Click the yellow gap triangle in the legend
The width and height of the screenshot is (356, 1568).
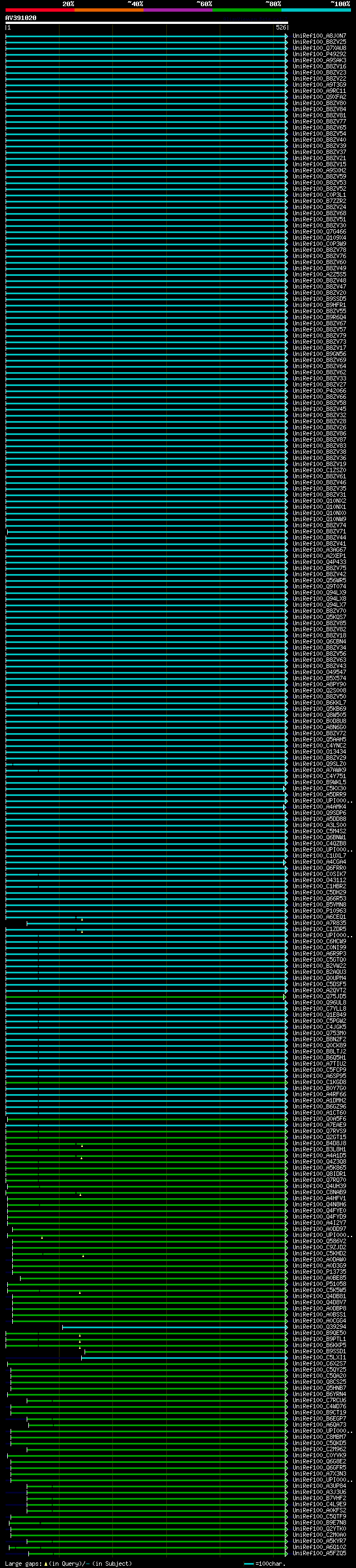[x=46, y=1564]
